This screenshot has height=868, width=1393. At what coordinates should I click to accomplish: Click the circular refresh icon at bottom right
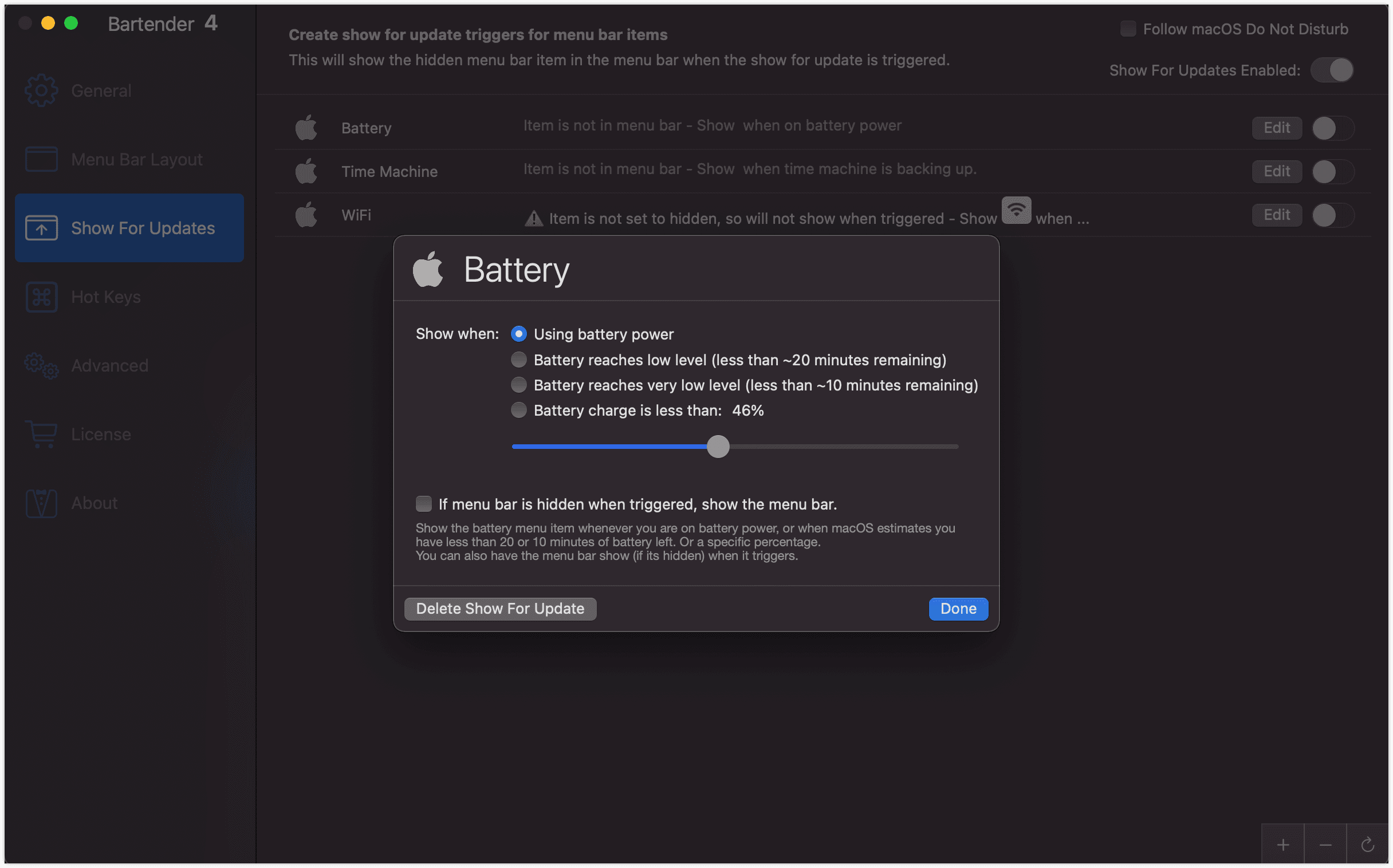(1367, 845)
